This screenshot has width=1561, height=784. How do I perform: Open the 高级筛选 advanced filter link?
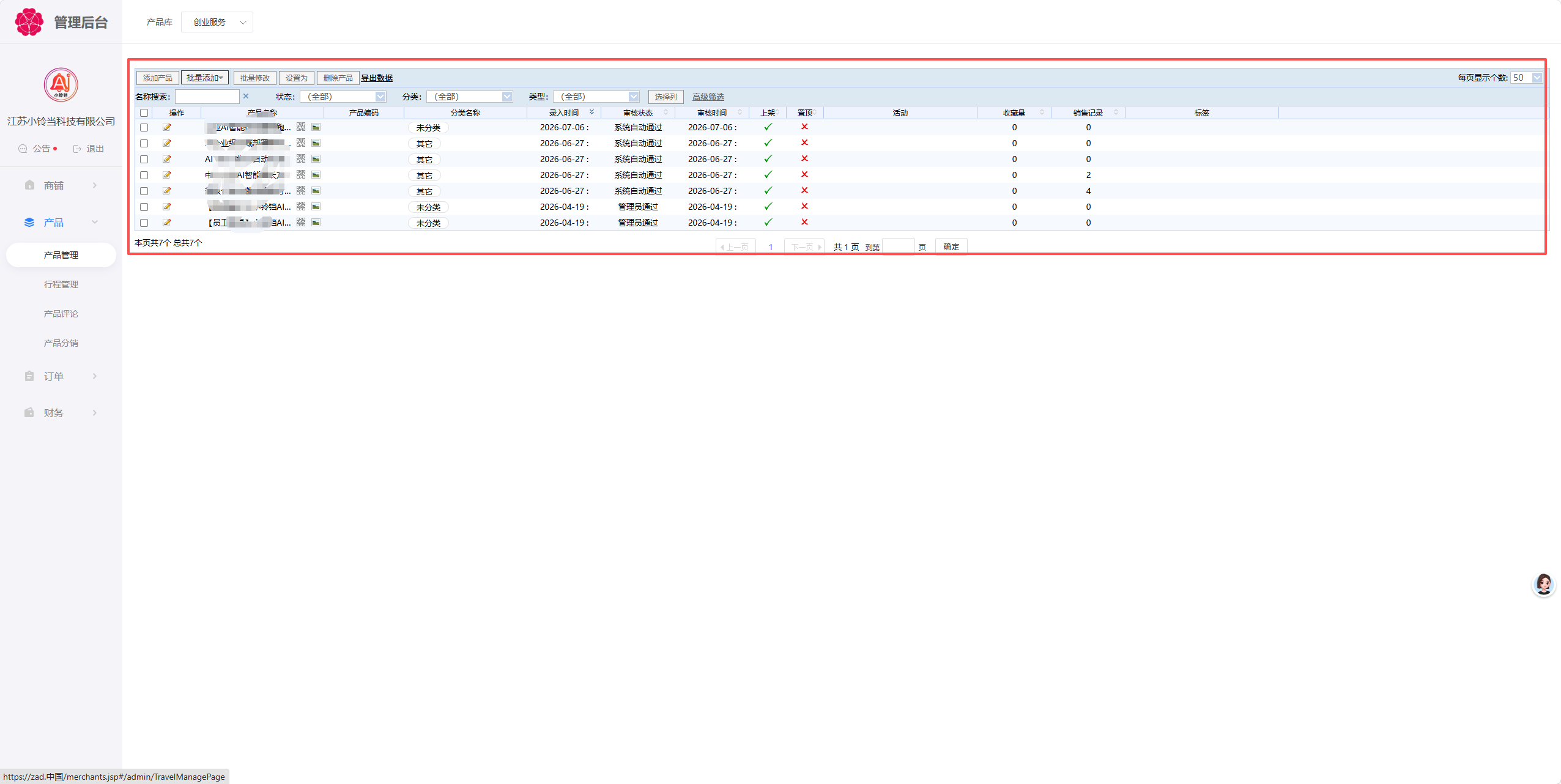pos(708,97)
